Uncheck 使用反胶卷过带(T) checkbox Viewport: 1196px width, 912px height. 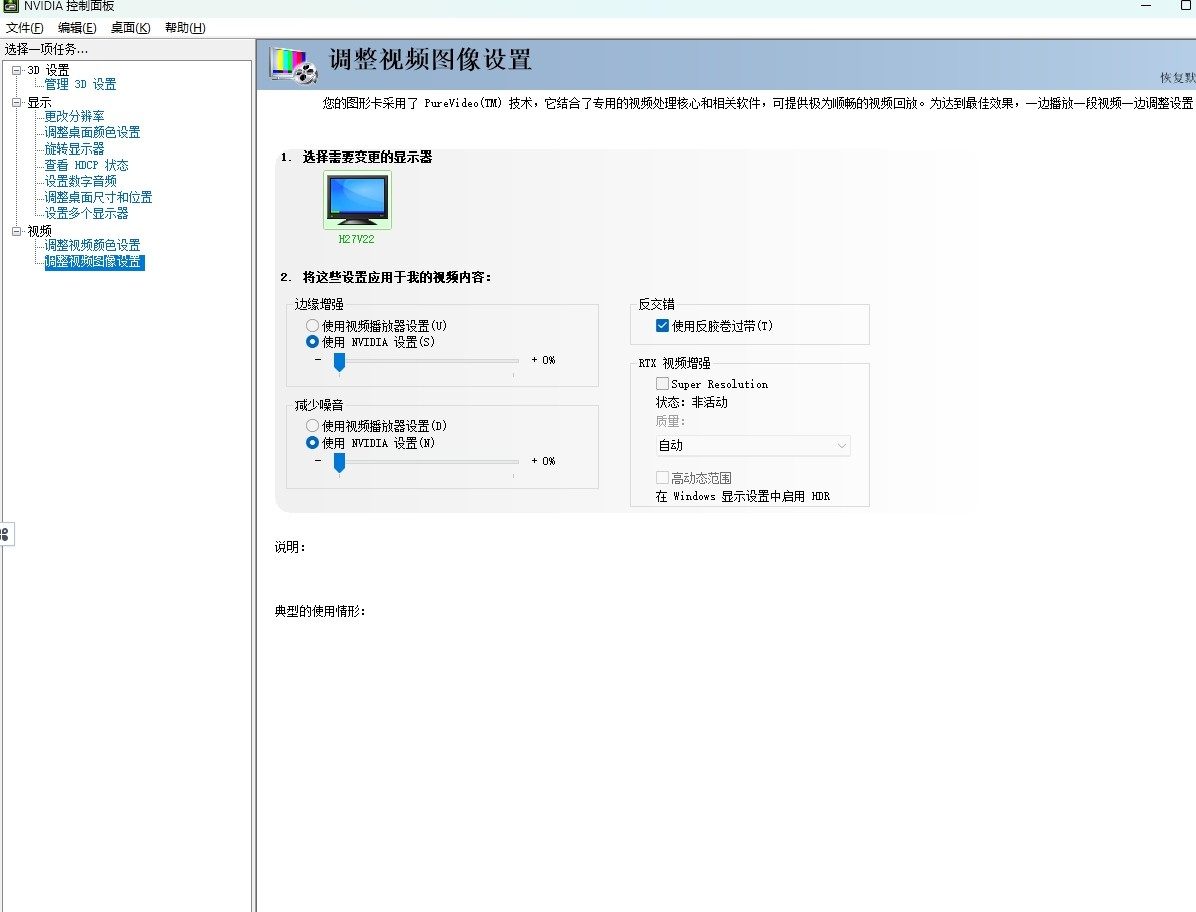662,326
